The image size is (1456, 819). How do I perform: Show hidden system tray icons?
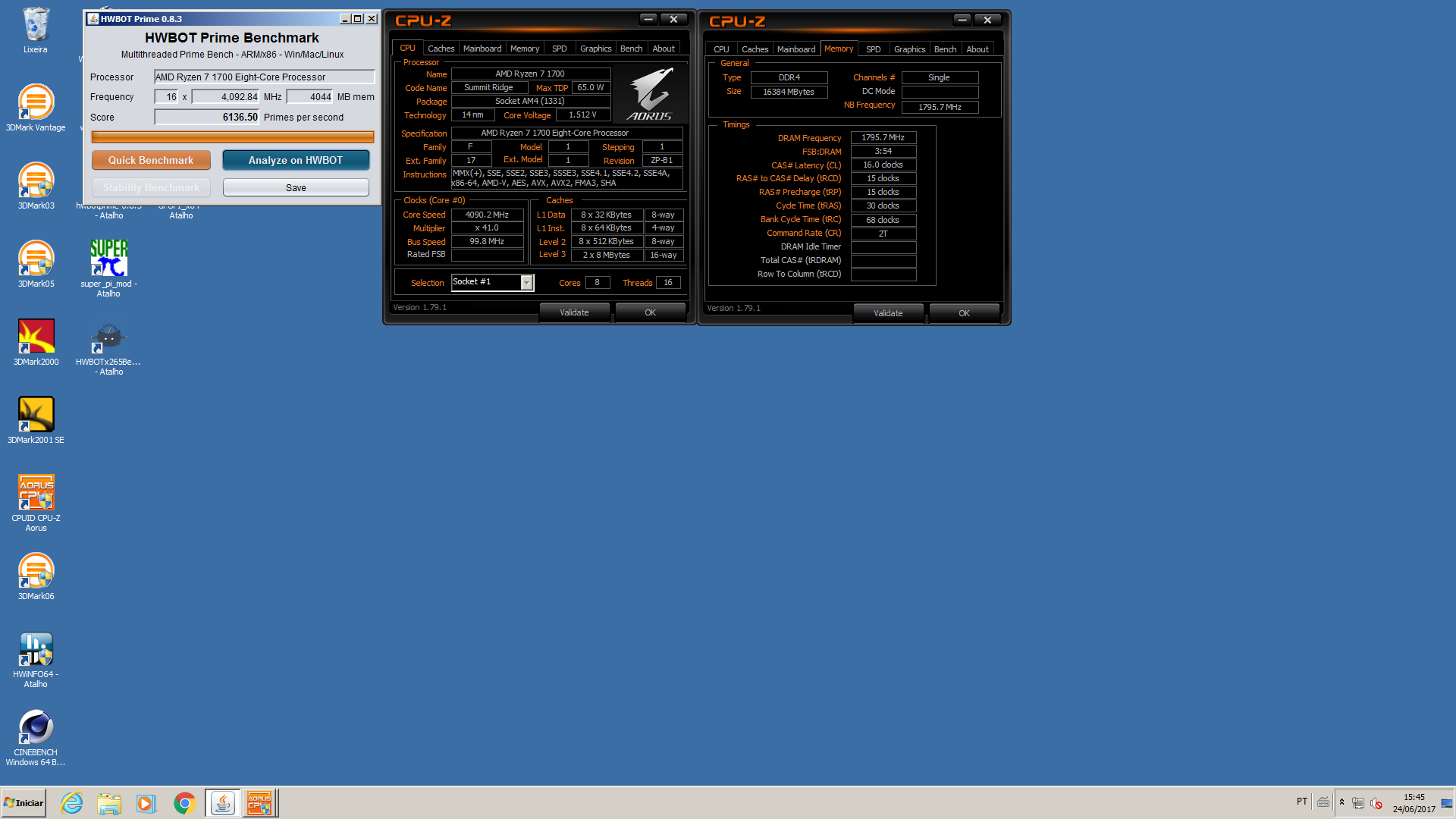[x=1341, y=802]
